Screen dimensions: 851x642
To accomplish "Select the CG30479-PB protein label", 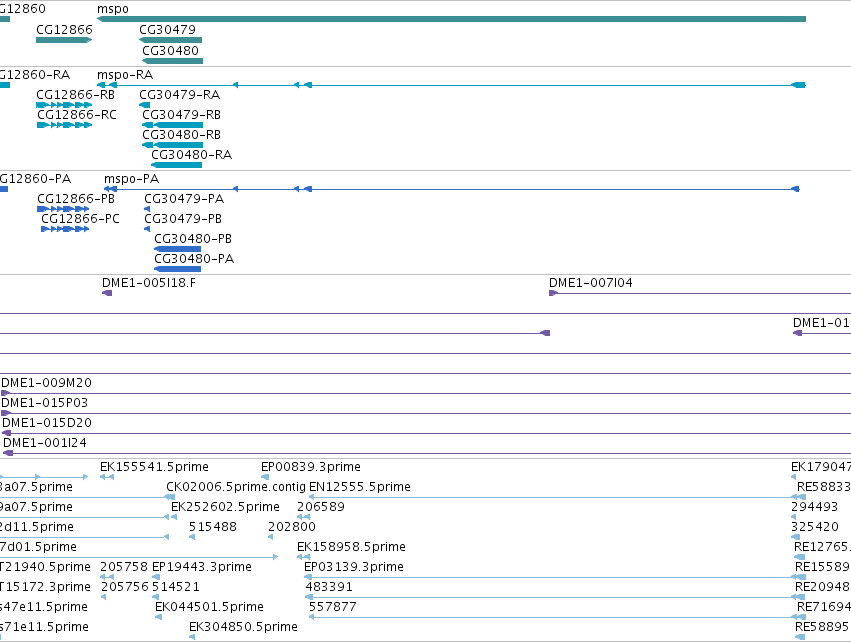I will (x=183, y=219).
